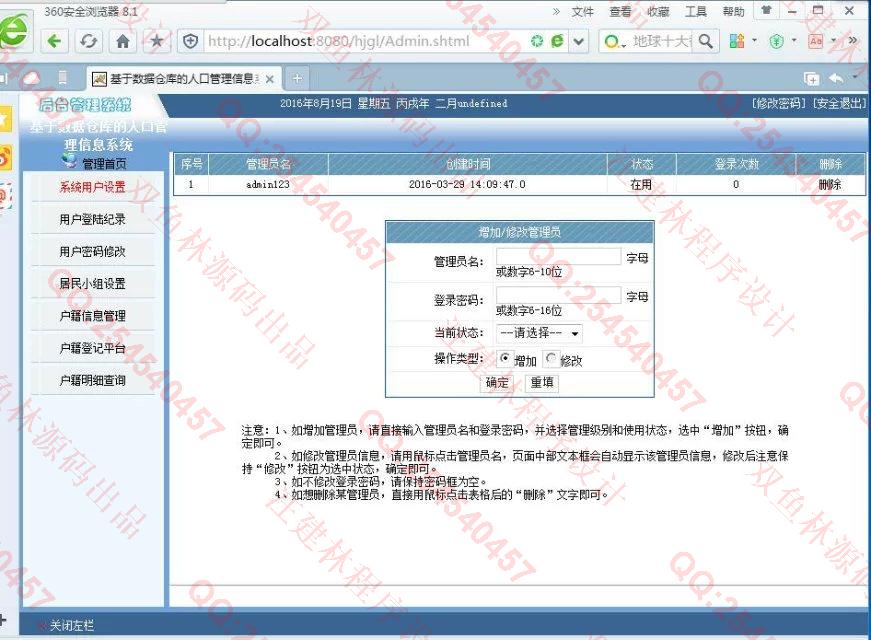Click the 创建时间 column header
The image size is (871, 640).
pos(468,164)
